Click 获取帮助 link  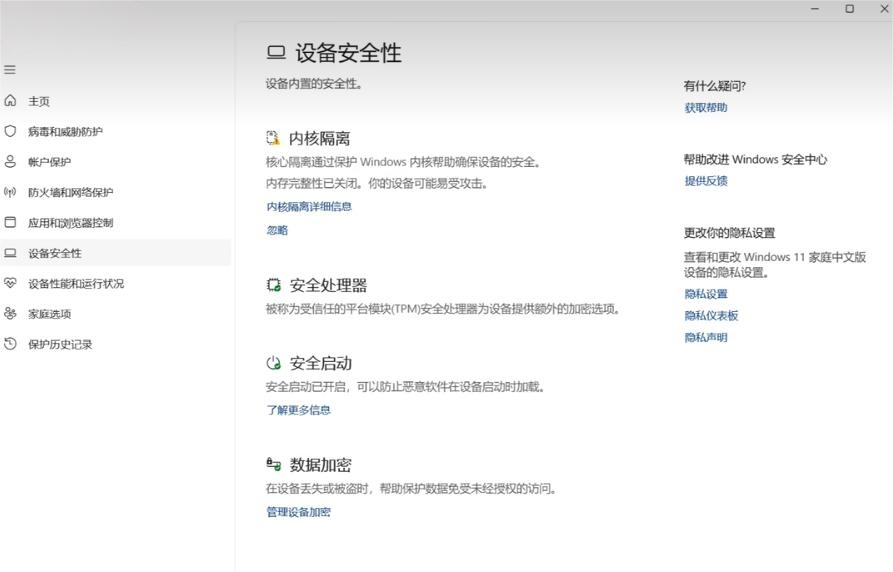tap(706, 108)
